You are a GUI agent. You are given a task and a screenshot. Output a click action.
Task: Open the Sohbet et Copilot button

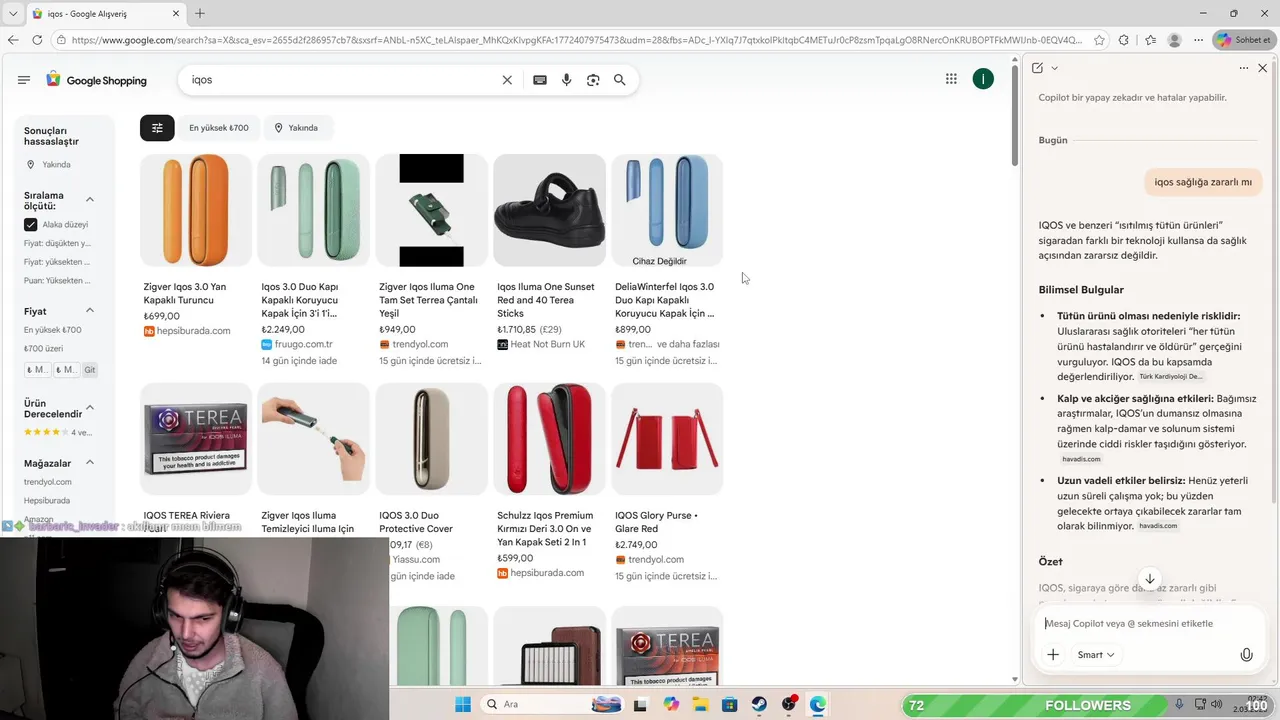coord(1242,40)
